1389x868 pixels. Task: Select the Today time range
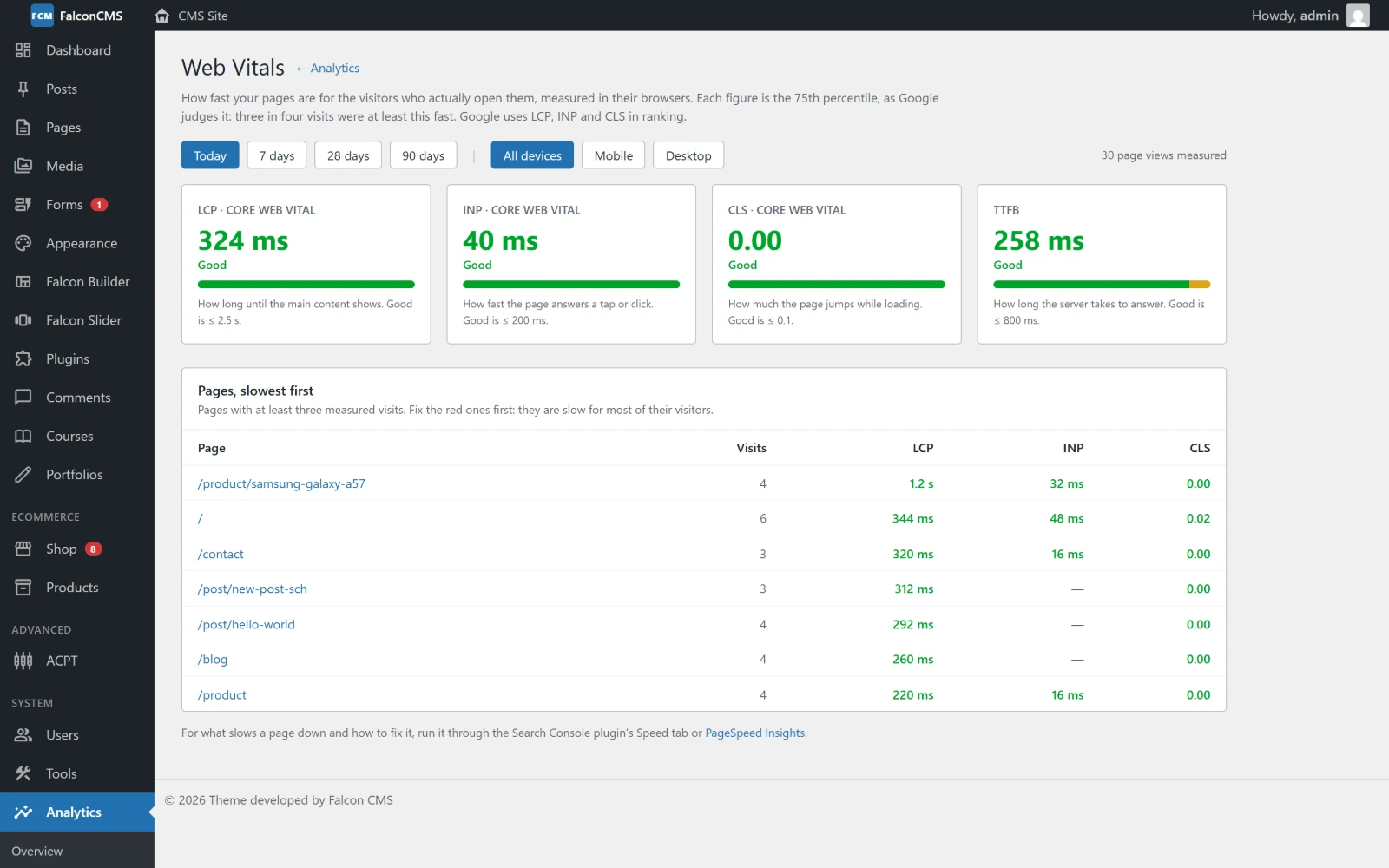[210, 155]
